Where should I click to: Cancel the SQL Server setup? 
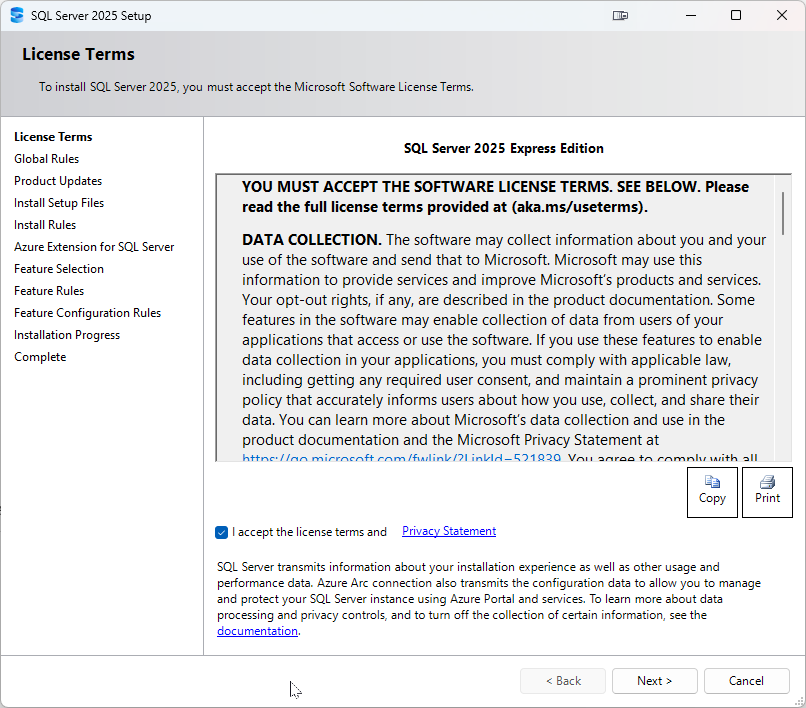(x=746, y=681)
